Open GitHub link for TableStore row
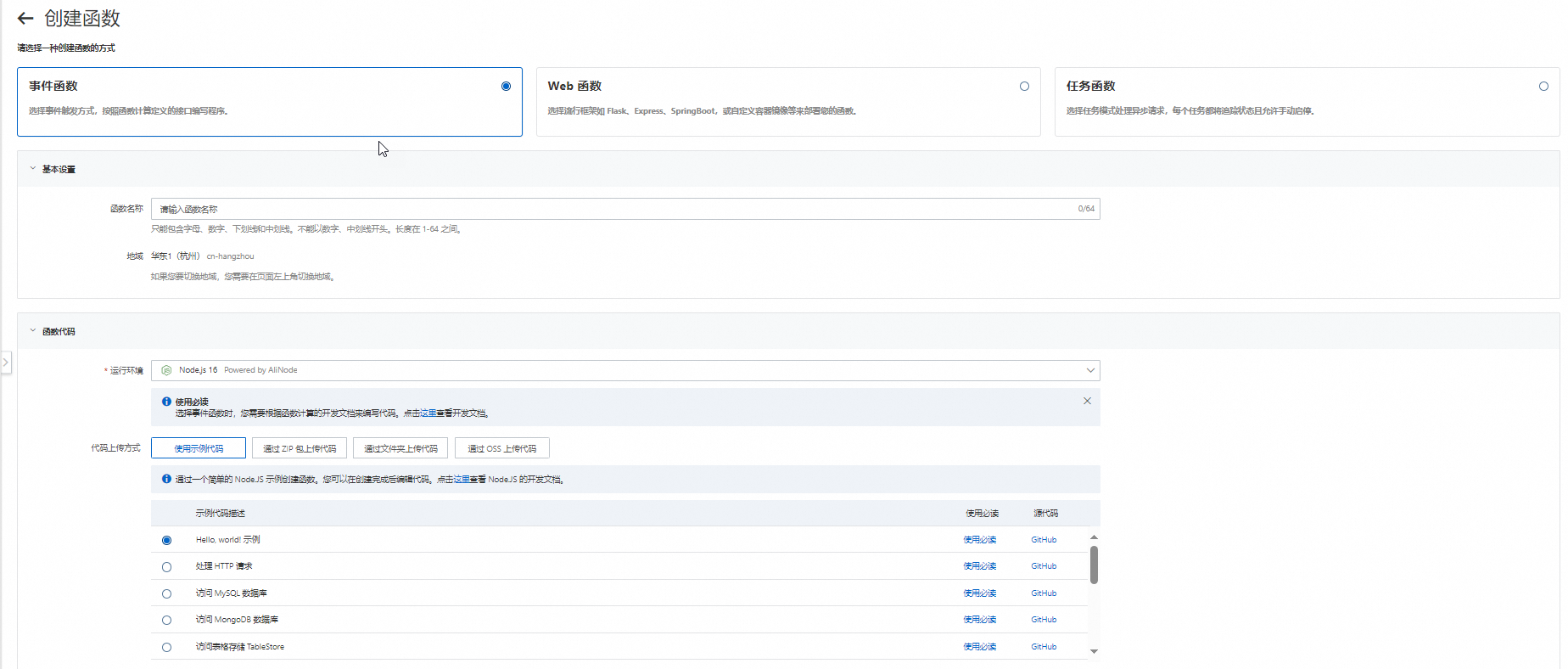This screenshot has width=1568, height=669. point(1044,647)
